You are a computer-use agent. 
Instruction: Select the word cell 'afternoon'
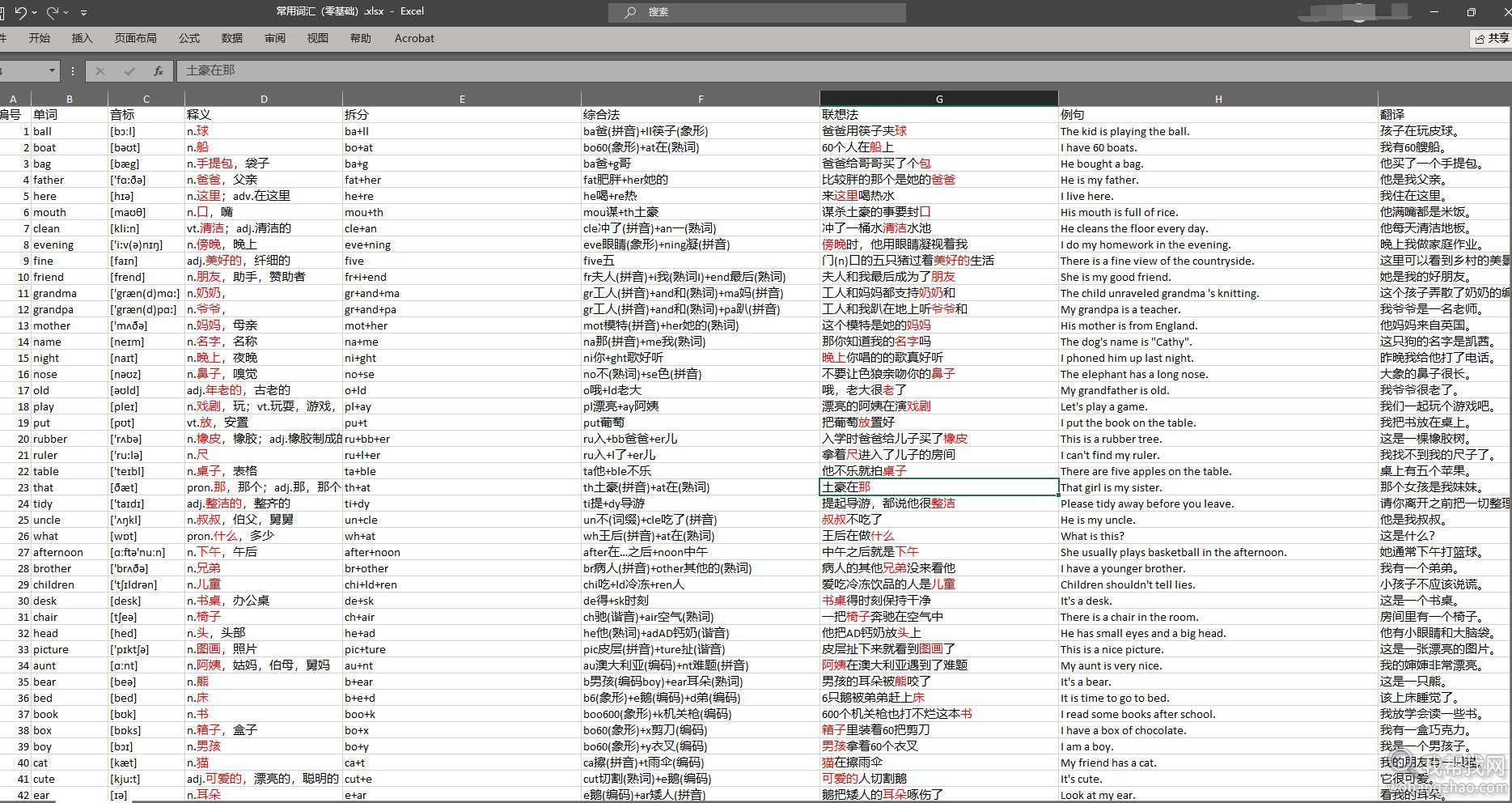tap(70, 552)
